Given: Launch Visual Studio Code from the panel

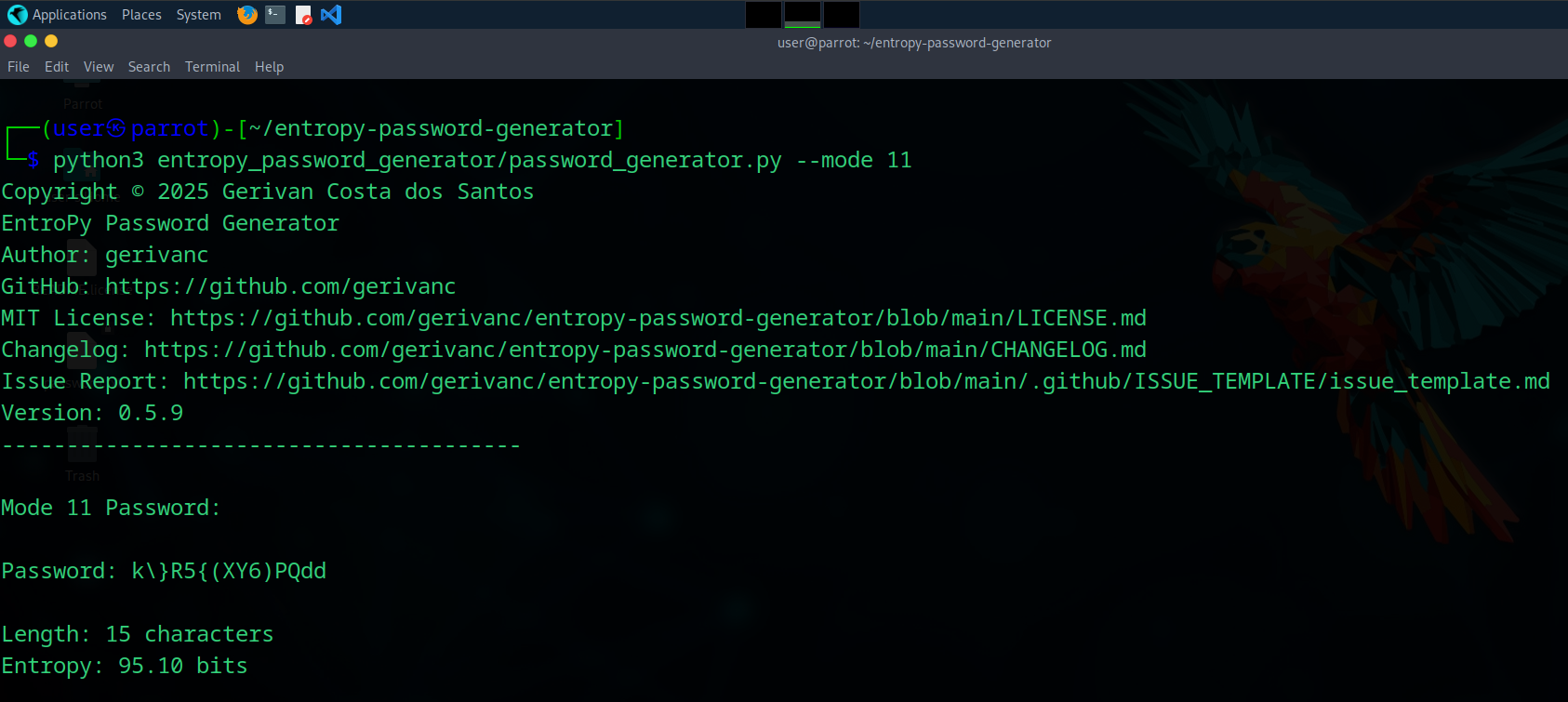Looking at the screenshot, I should point(331,14).
